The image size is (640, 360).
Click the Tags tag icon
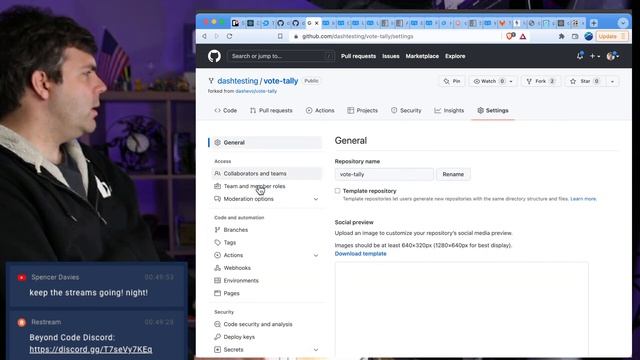[x=217, y=242]
